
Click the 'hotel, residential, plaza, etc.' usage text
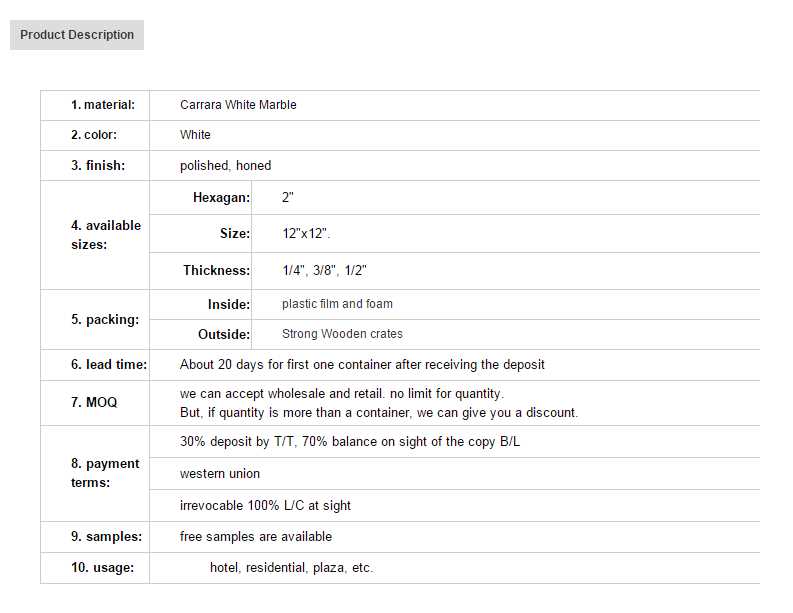[x=291, y=568]
